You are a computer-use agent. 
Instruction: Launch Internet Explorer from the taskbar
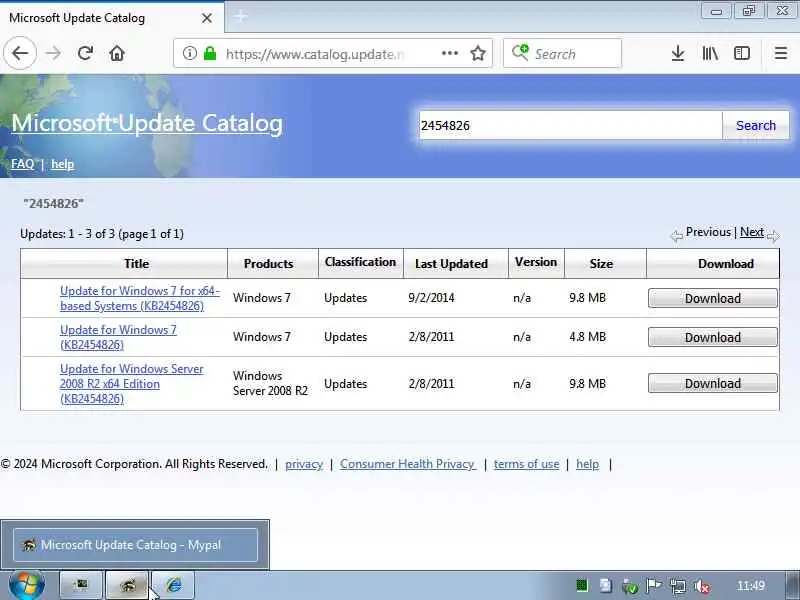point(173,585)
